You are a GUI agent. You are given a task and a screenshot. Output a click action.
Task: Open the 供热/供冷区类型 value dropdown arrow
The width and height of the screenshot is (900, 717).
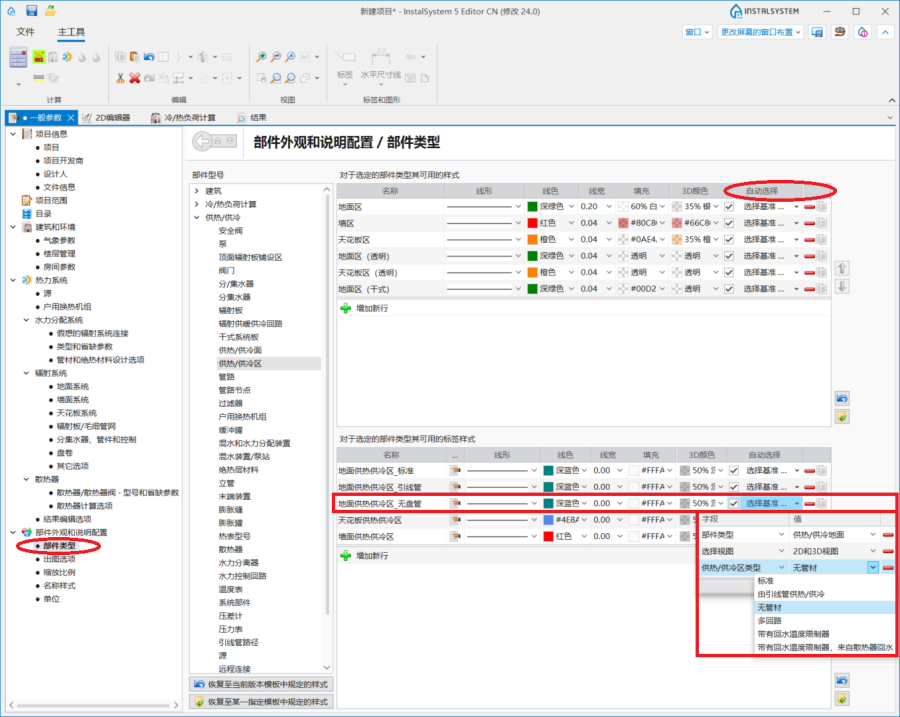click(x=872, y=568)
